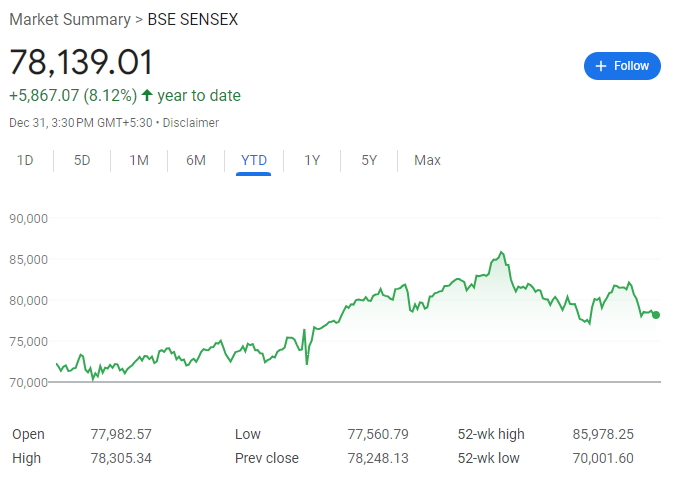The width and height of the screenshot is (688, 480).
Task: Click the Open value 77,982.57
Action: [121, 434]
